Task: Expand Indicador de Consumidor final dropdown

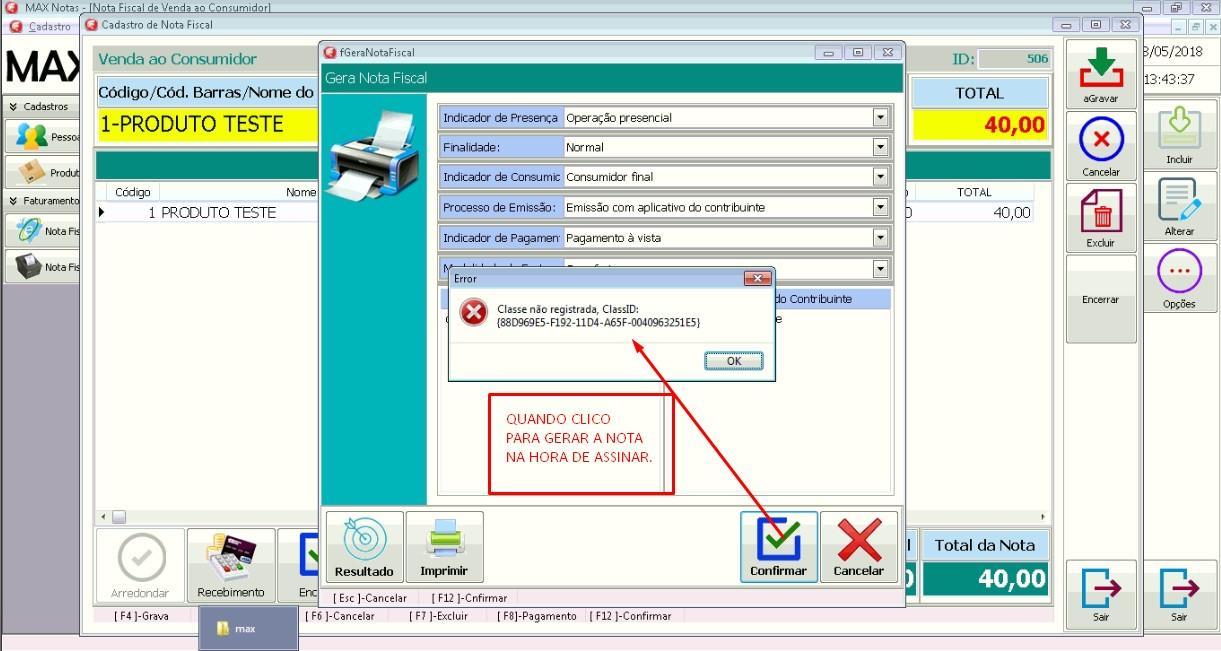Action: tap(880, 177)
